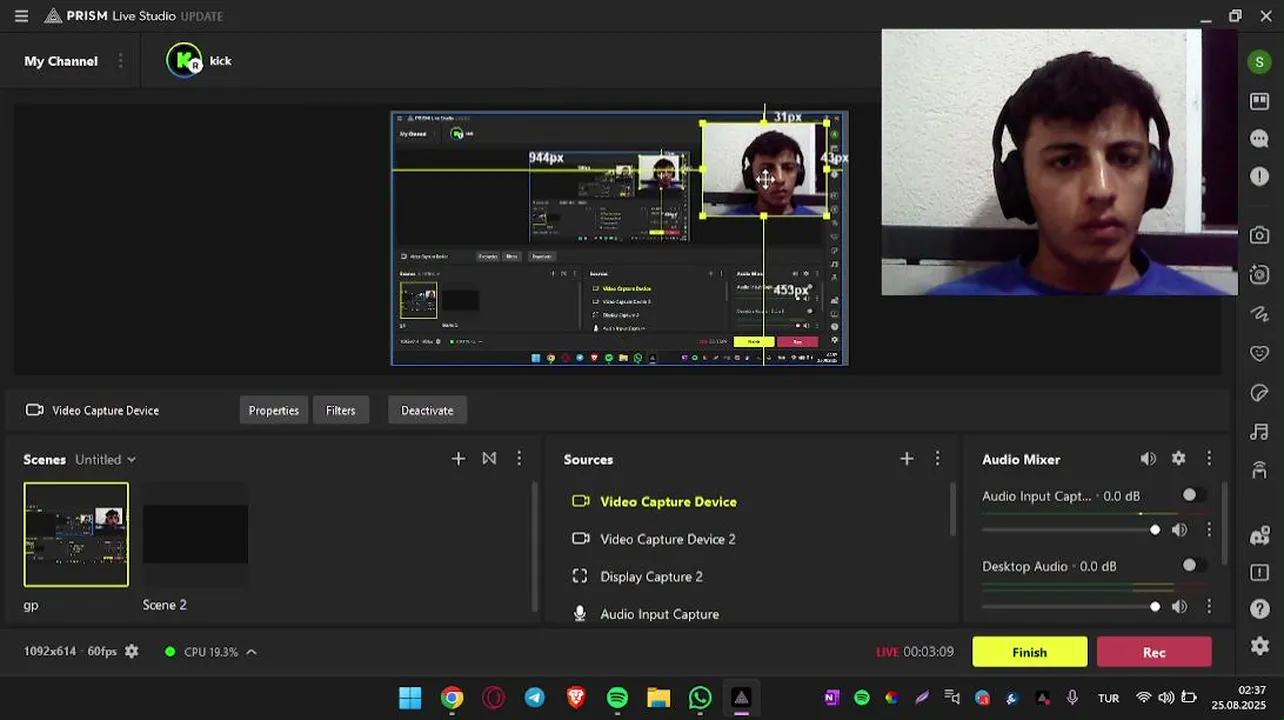Open Properties of the selected source
This screenshot has width=1284, height=720.
[x=274, y=410]
